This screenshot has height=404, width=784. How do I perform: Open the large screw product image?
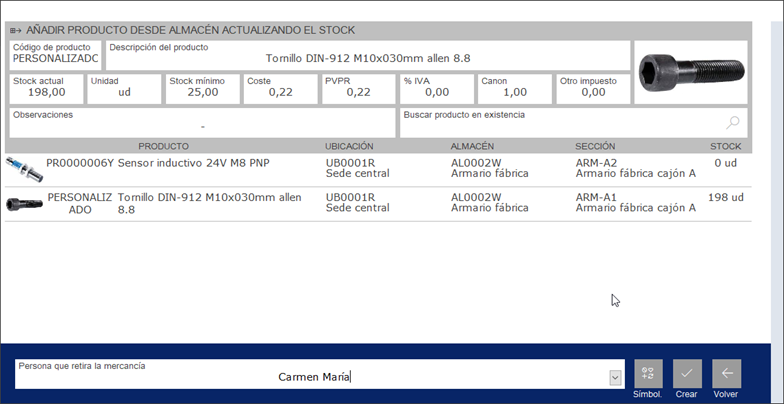pyautogui.click(x=690, y=72)
